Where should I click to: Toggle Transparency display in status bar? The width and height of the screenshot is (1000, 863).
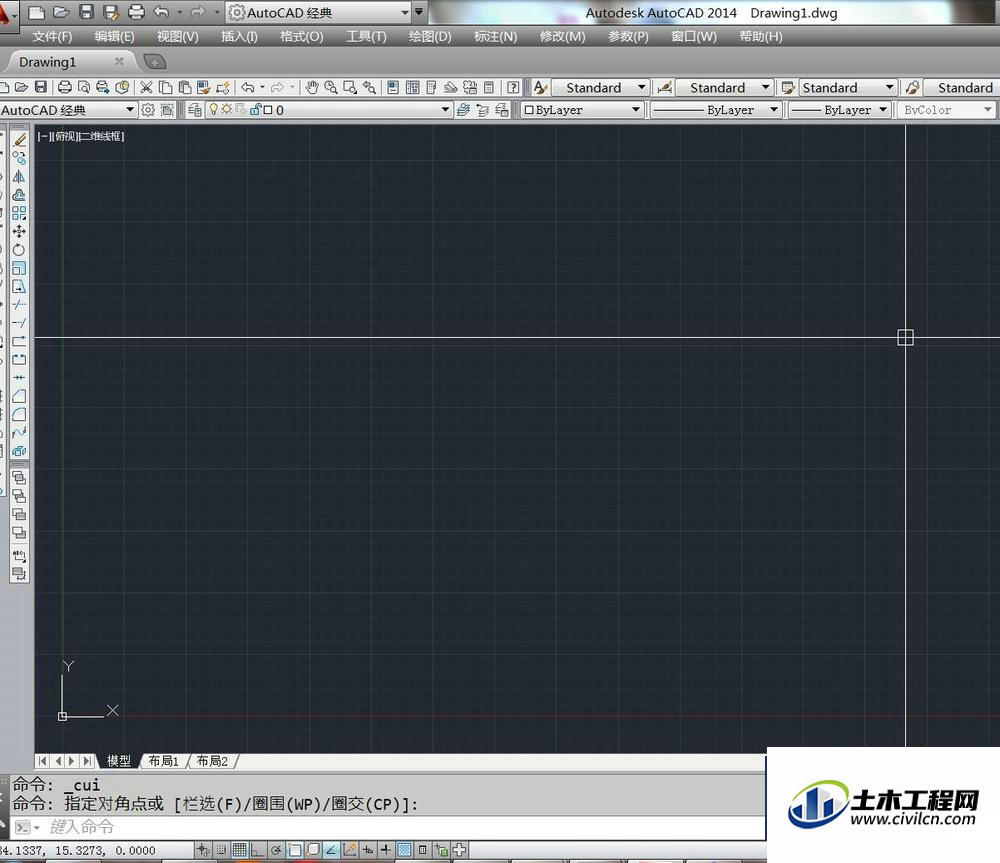click(x=404, y=850)
